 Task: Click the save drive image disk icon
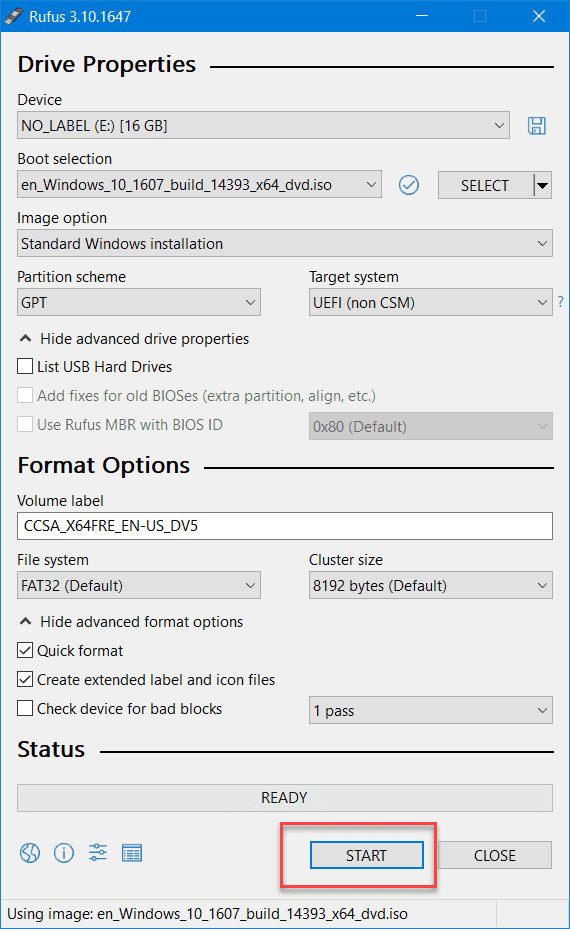coord(537,126)
